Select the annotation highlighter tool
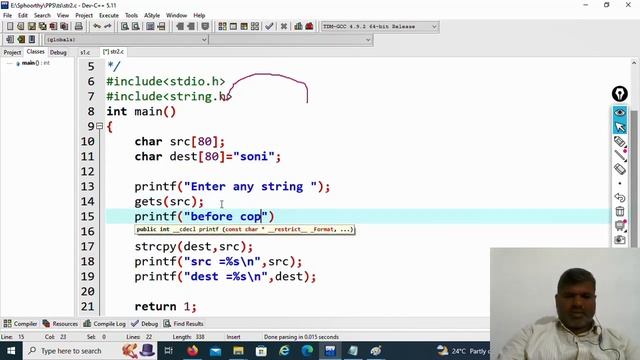Screen dimensions: 640x360 click(620, 142)
